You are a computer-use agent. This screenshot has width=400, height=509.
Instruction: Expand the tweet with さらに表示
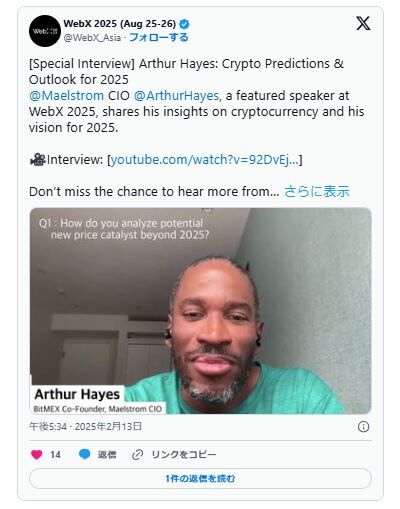[x=317, y=192]
